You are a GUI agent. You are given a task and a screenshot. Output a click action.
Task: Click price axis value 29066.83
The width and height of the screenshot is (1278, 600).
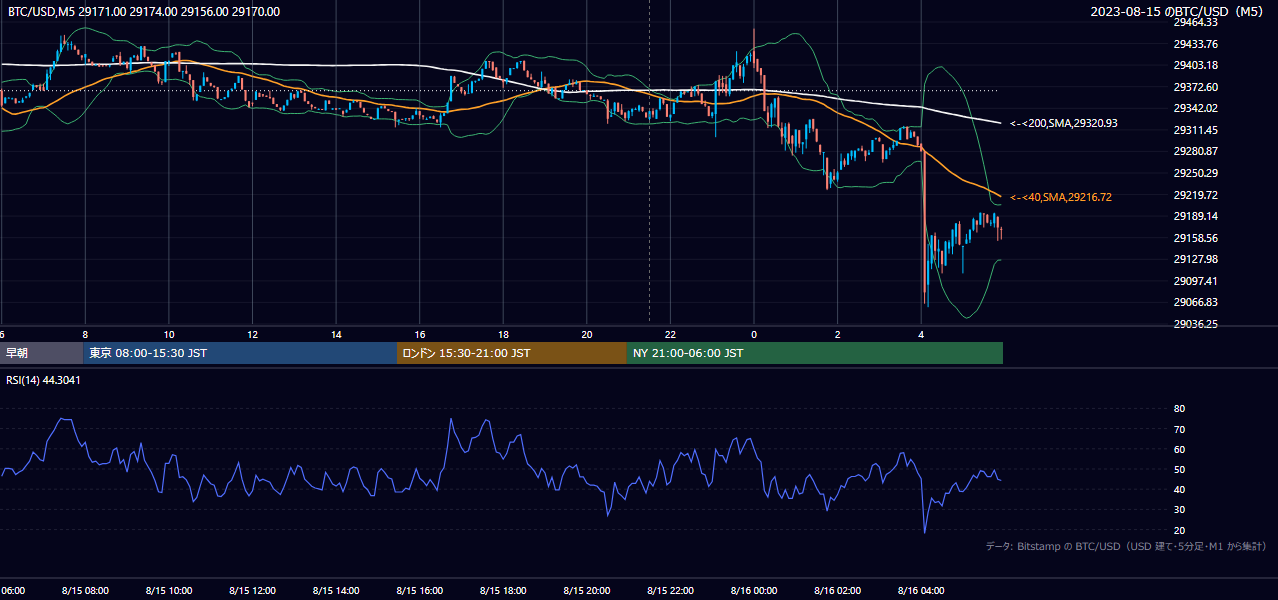(x=1195, y=302)
